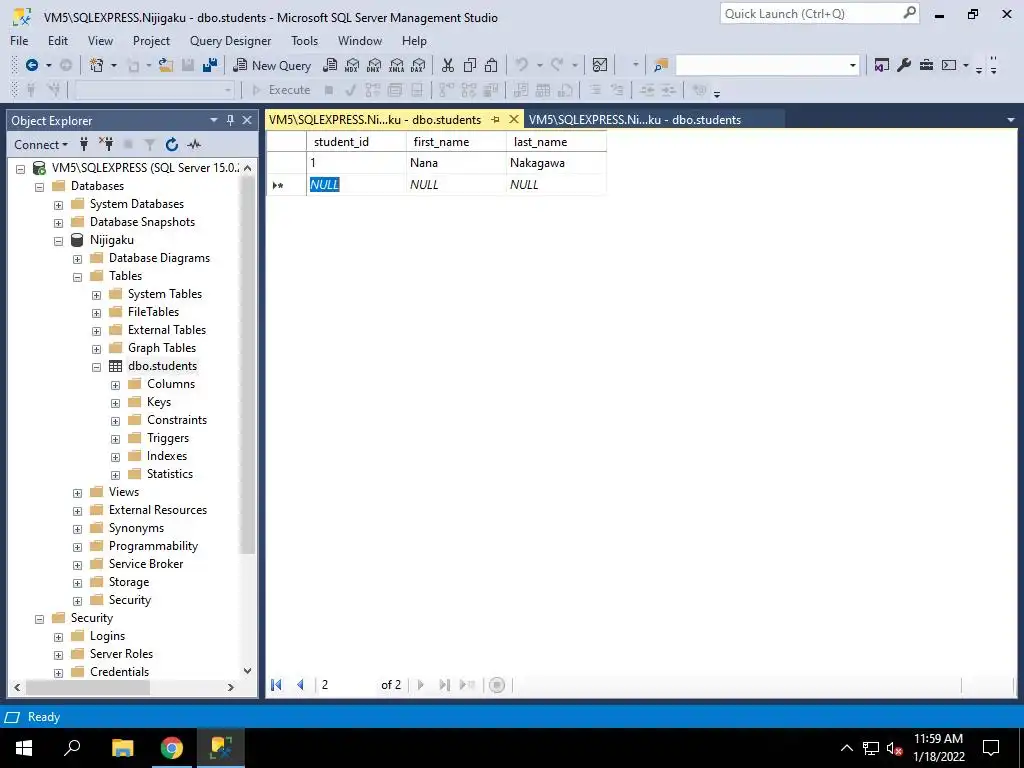Collapse the Nijigaku database node
1024x768 pixels.
point(58,240)
